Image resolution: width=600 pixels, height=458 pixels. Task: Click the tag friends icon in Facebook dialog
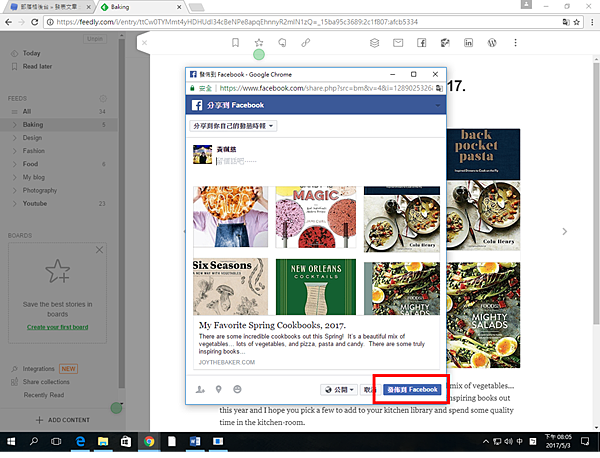(x=200, y=390)
